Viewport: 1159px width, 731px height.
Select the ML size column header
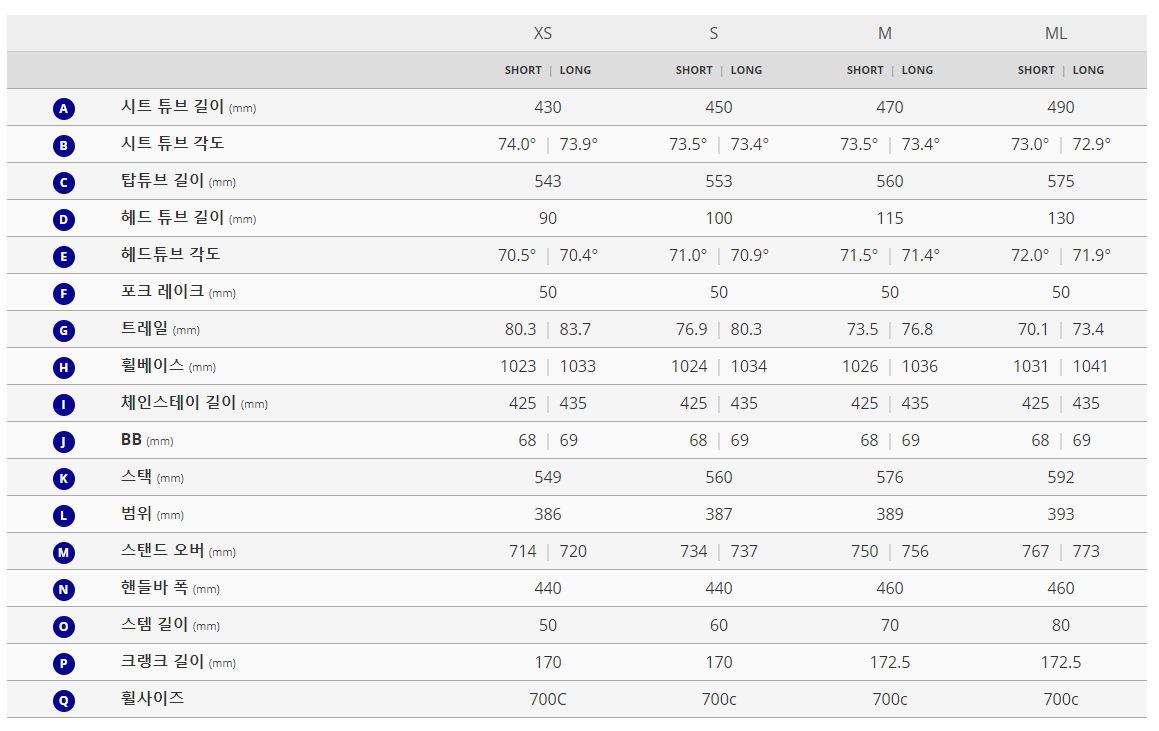click(x=1056, y=33)
